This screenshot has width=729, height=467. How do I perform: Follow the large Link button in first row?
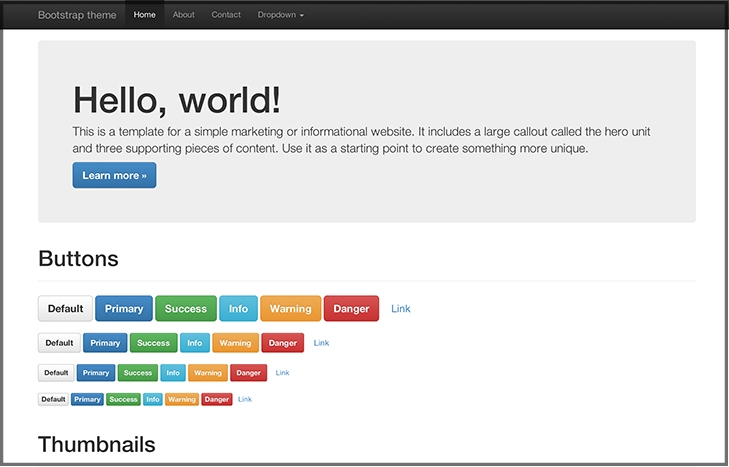401,309
